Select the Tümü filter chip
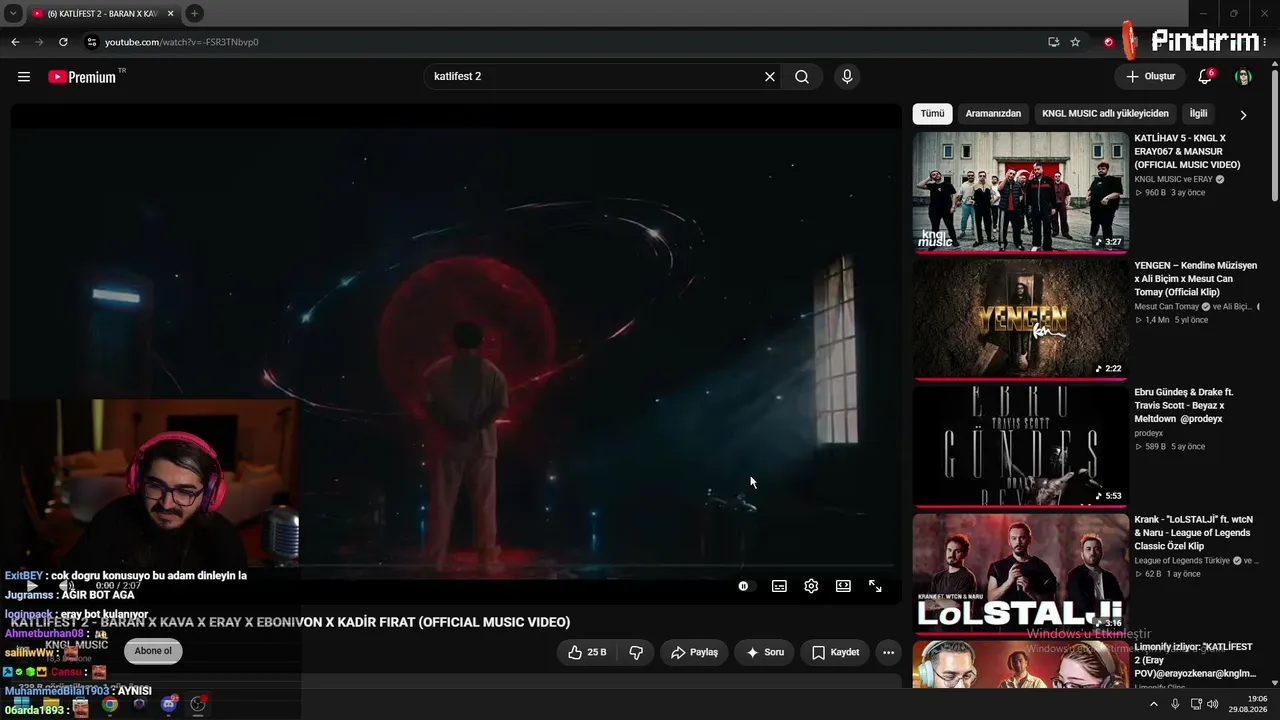1280x720 pixels. coord(932,114)
